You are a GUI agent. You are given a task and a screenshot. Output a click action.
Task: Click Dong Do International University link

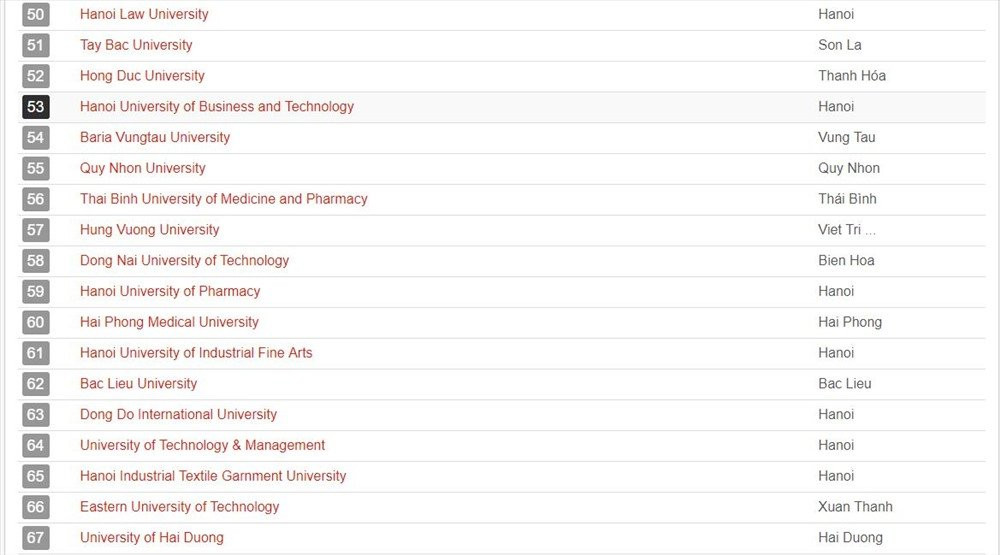(x=178, y=415)
